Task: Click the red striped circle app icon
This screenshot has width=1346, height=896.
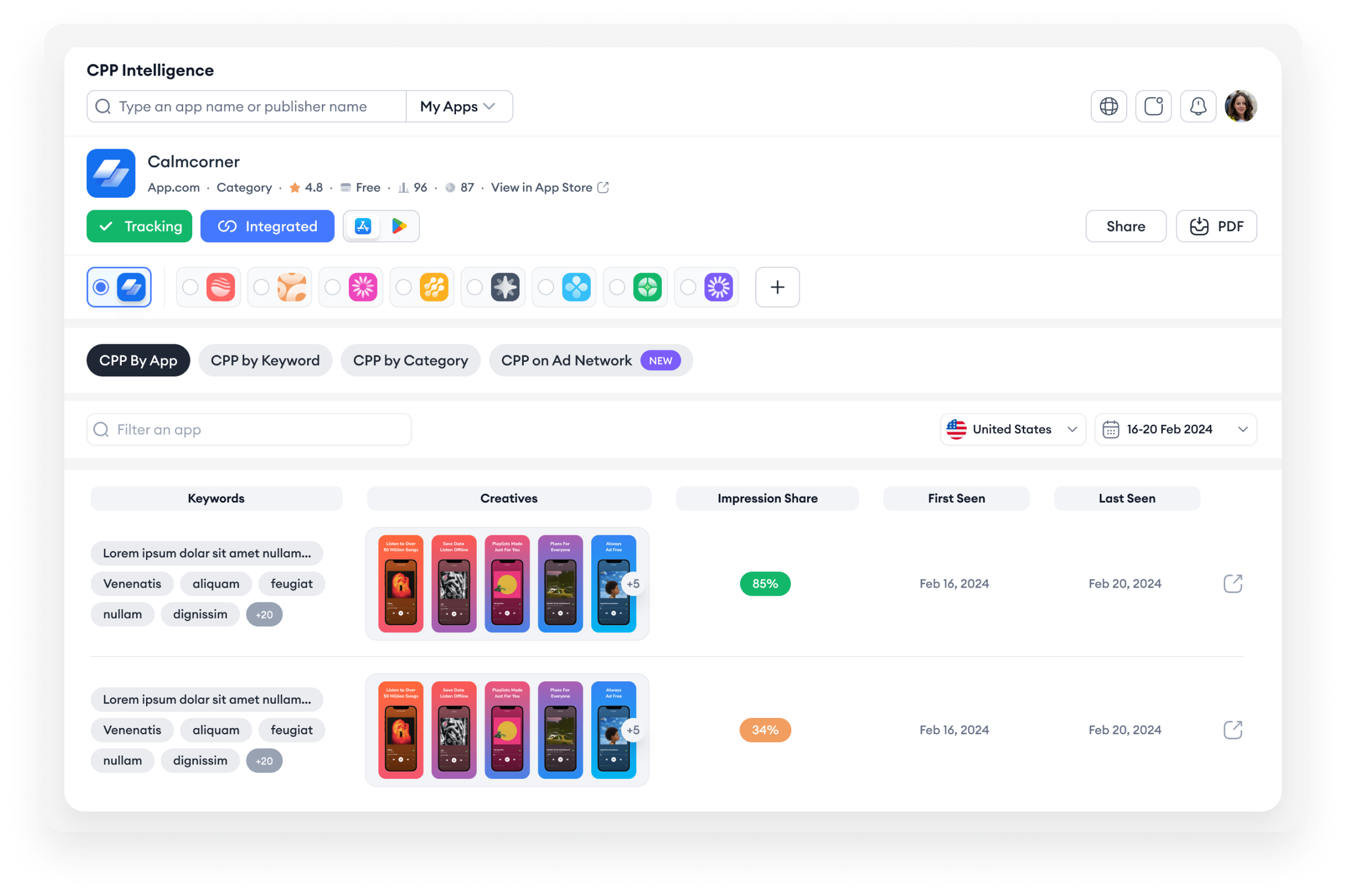Action: (220, 287)
